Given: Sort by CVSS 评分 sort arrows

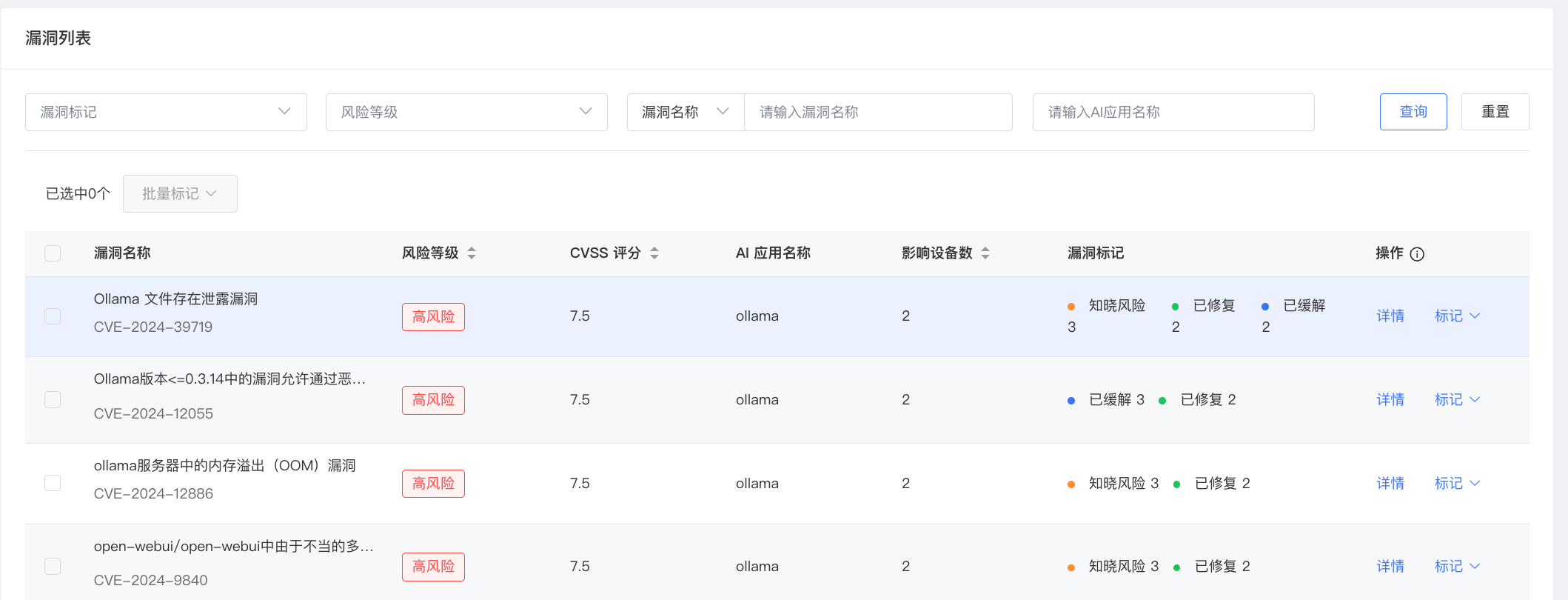Looking at the screenshot, I should [654, 253].
